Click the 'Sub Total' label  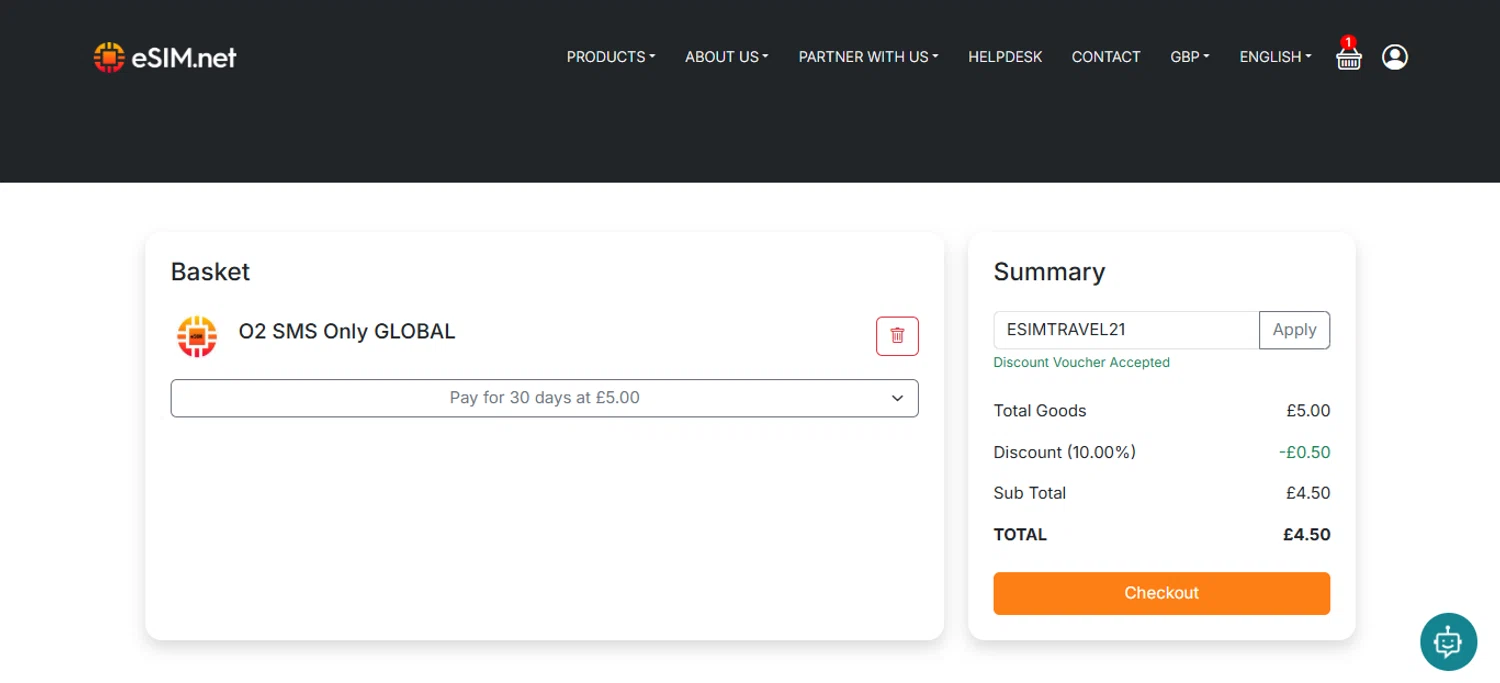click(1030, 493)
